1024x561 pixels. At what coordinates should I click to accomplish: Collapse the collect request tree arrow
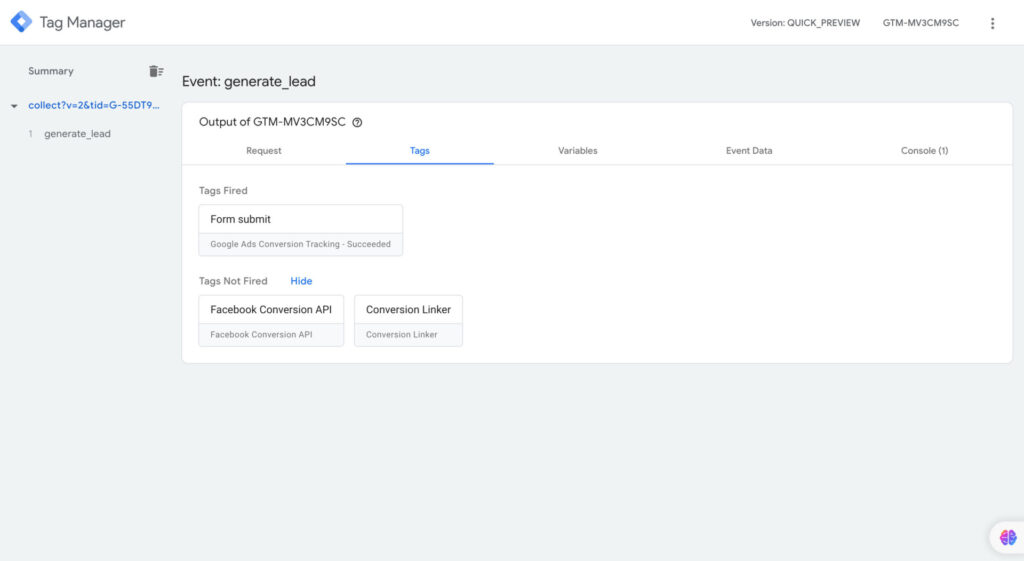14,106
